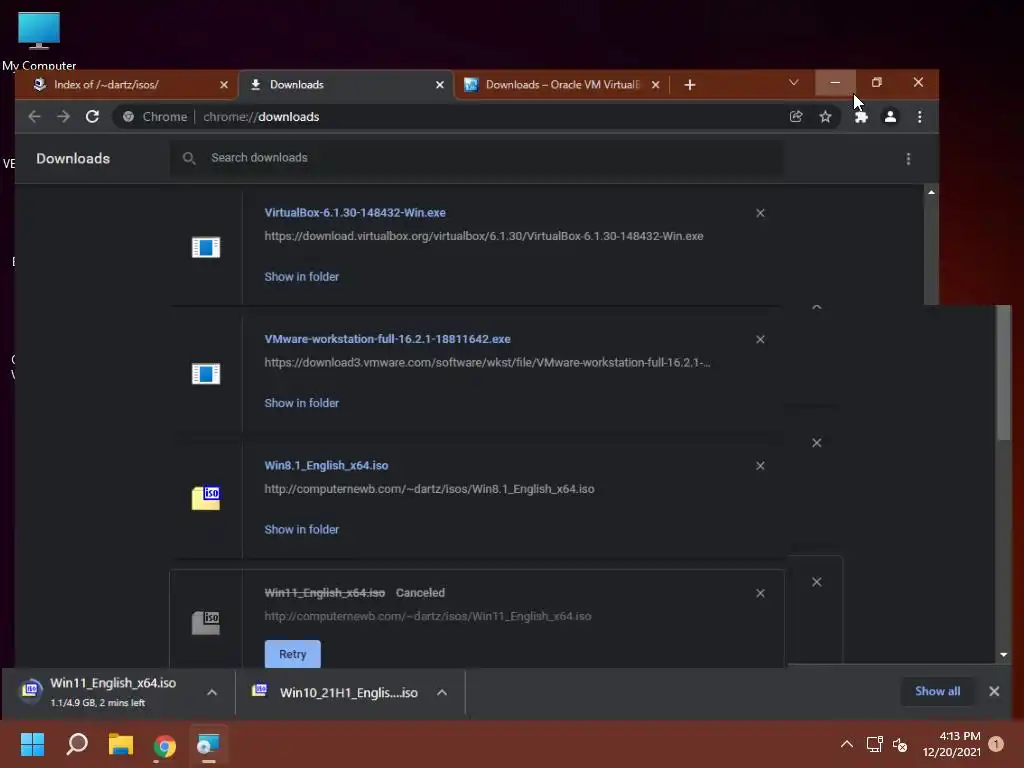
Task: Open new tab with plus button
Action: [690, 85]
